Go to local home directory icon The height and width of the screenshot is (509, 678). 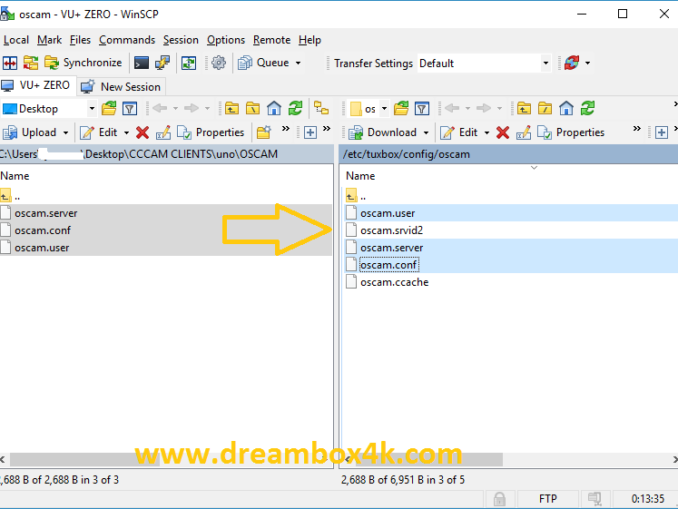pos(274,109)
